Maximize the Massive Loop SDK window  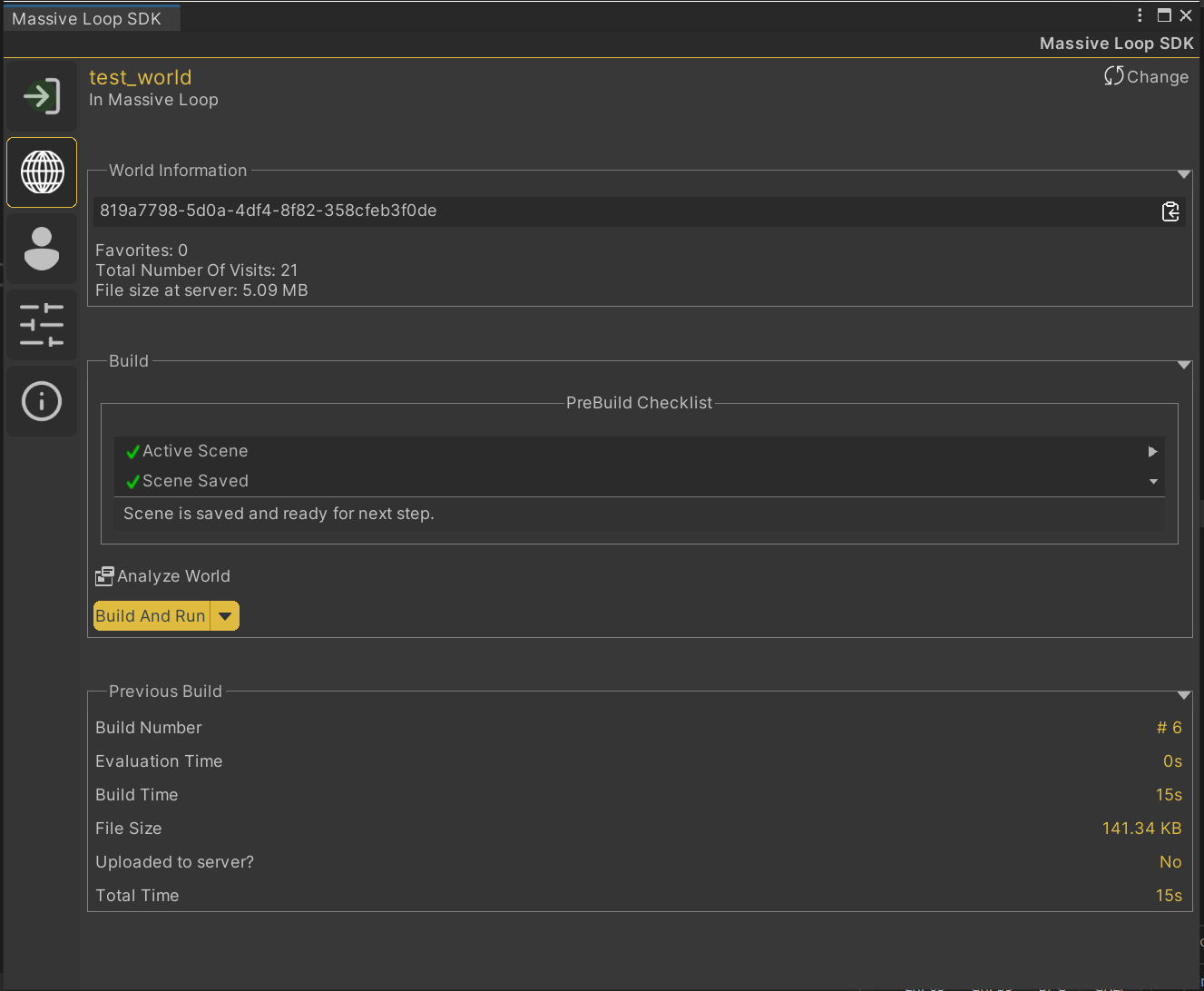[x=1164, y=15]
